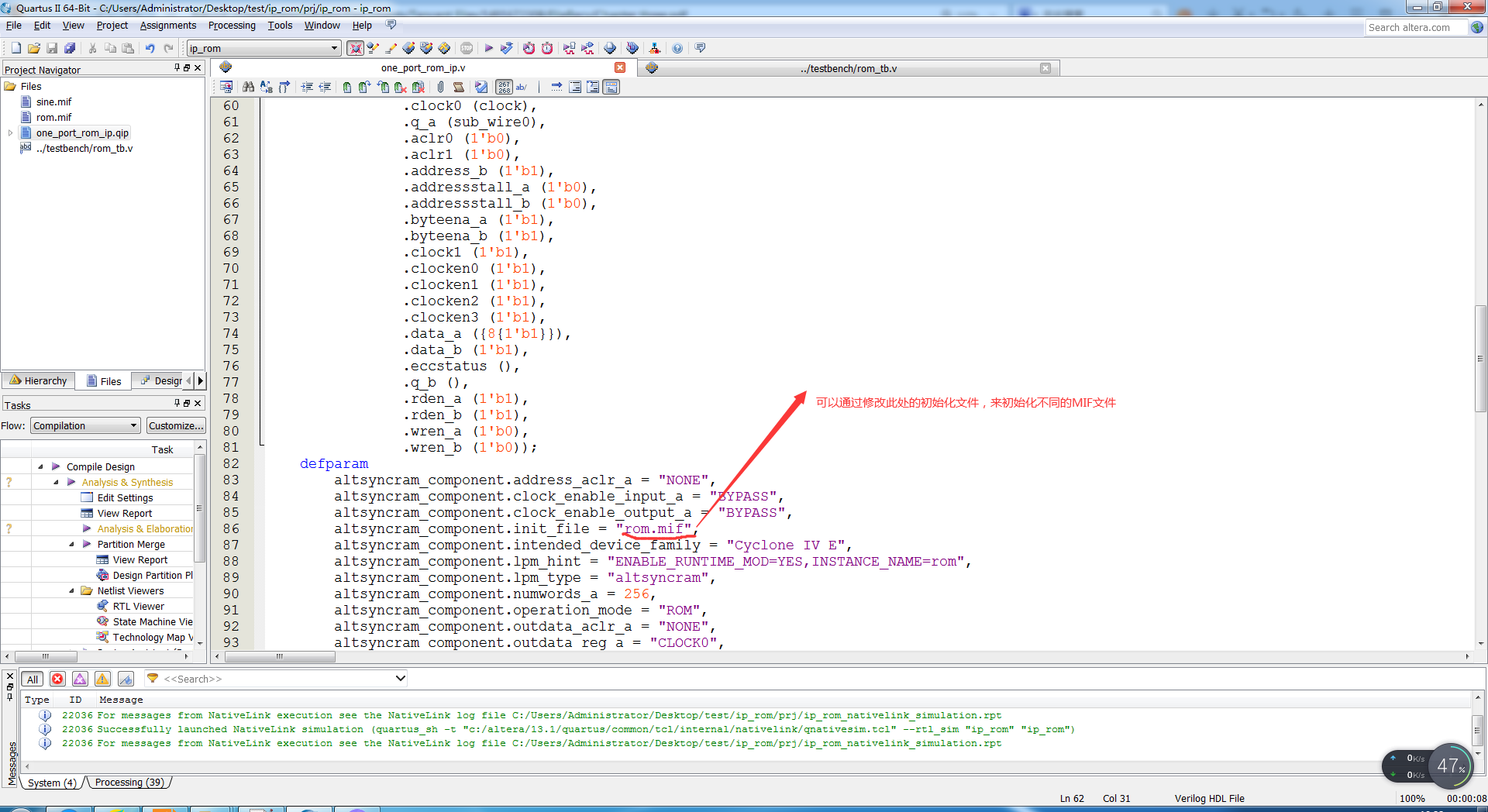This screenshot has width=1488, height=812.
Task: Start compilation with the play toolbar icon
Action: (488, 48)
